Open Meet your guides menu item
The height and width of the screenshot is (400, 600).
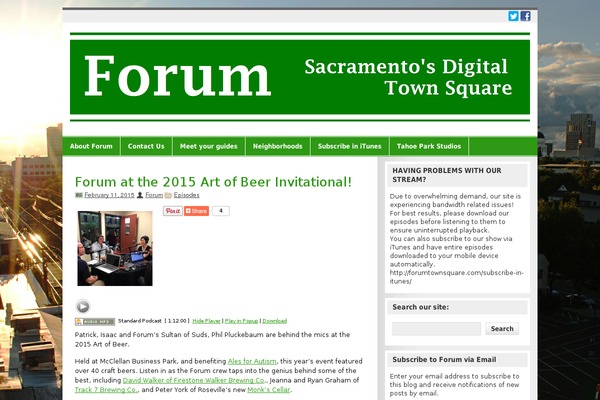209,146
